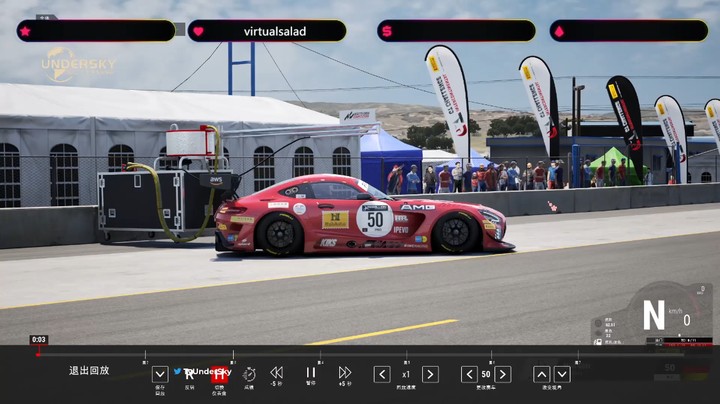This screenshot has width=720, height=404.
Task: Change camera view with down arrow
Action: 562,375
